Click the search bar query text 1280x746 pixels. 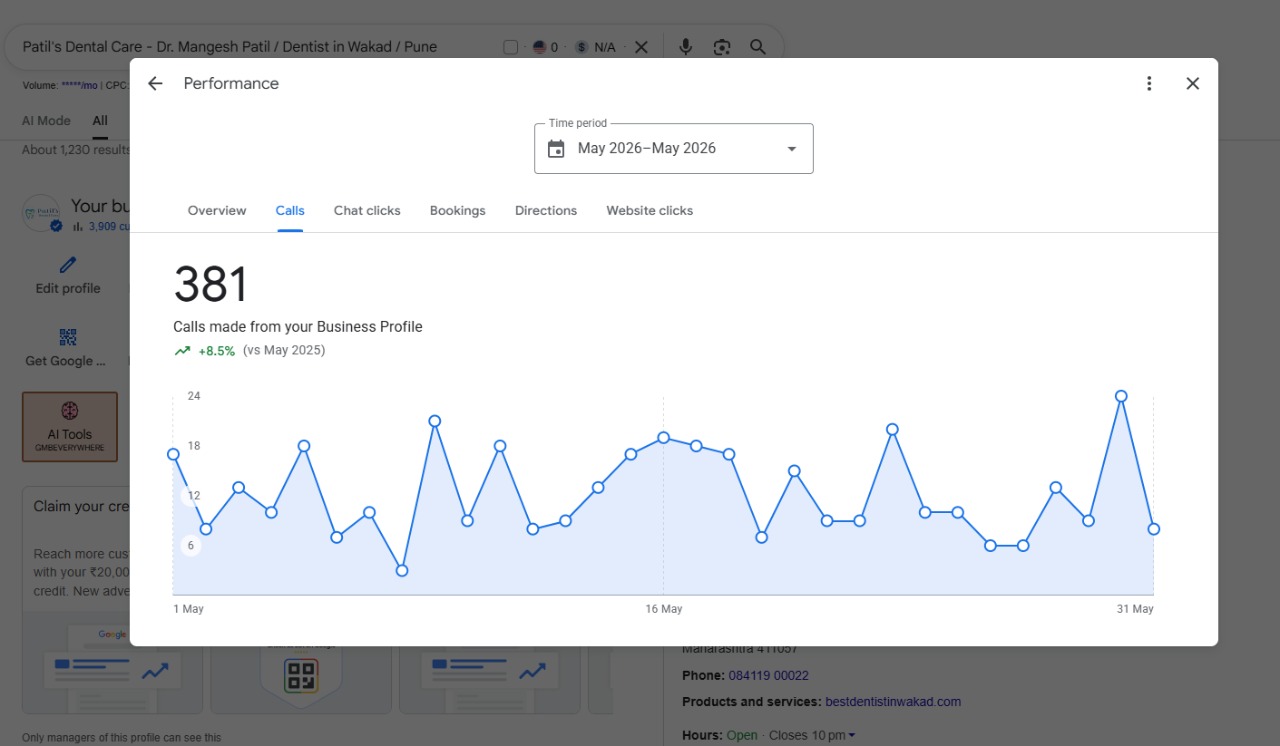229,47
